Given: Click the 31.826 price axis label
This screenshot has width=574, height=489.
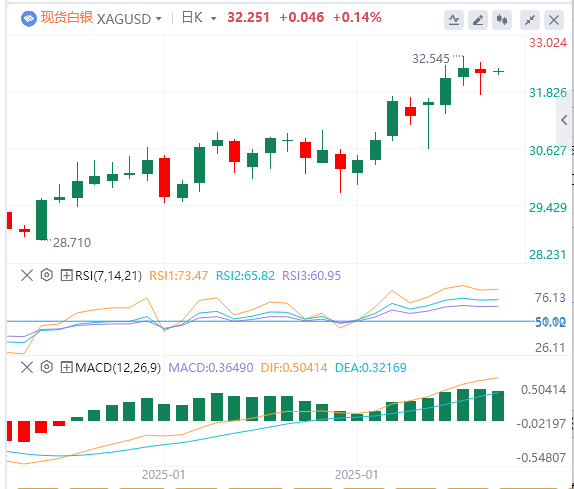Looking at the screenshot, I should point(548,93).
